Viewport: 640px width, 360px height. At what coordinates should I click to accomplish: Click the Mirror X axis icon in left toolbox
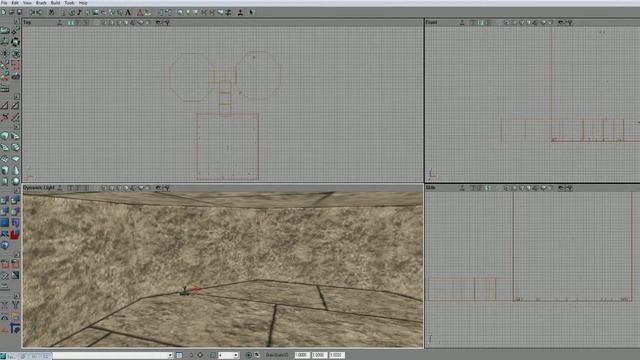[x=4, y=305]
